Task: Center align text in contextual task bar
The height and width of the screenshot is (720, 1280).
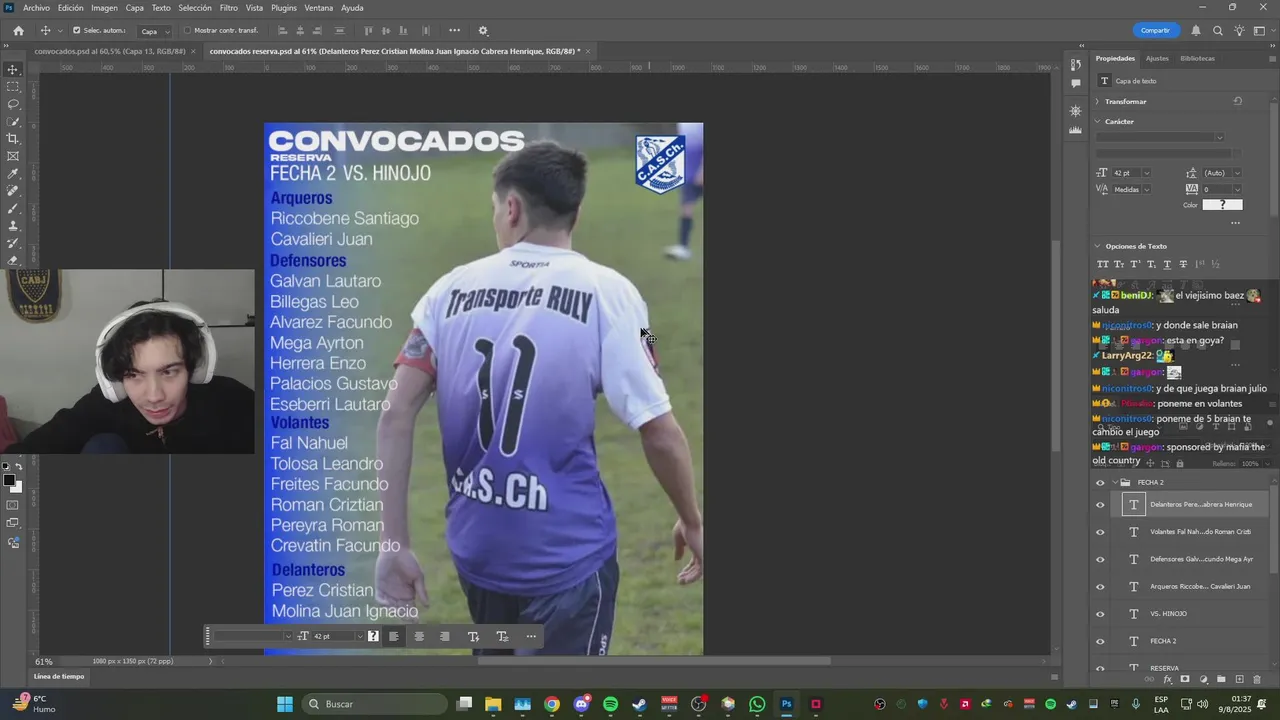Action: click(419, 636)
